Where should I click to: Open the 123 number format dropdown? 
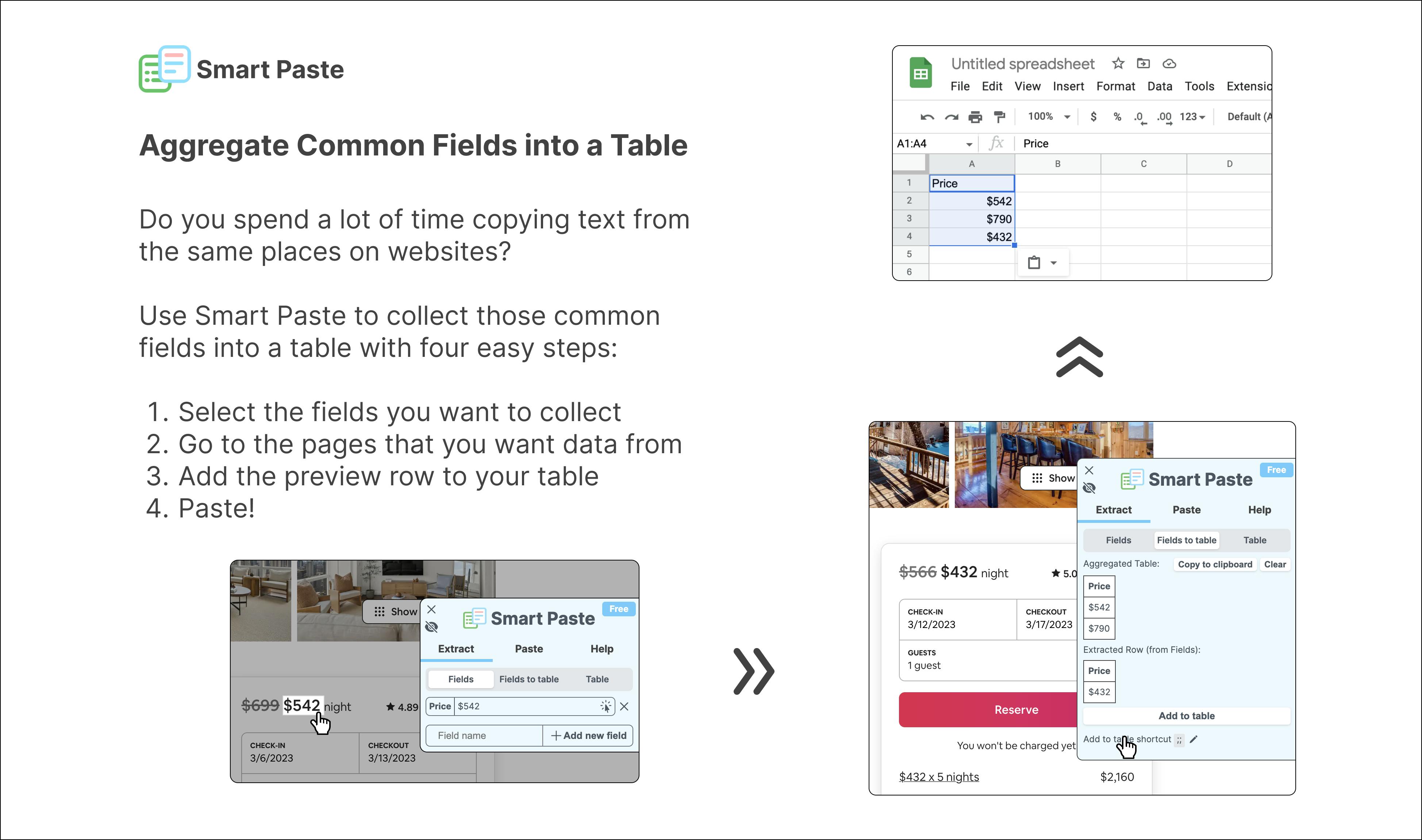(1193, 117)
